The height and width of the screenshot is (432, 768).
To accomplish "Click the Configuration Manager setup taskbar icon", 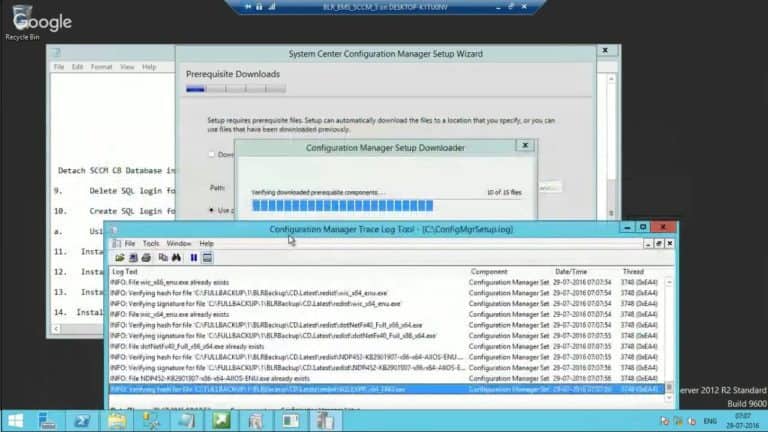I will [290, 421].
